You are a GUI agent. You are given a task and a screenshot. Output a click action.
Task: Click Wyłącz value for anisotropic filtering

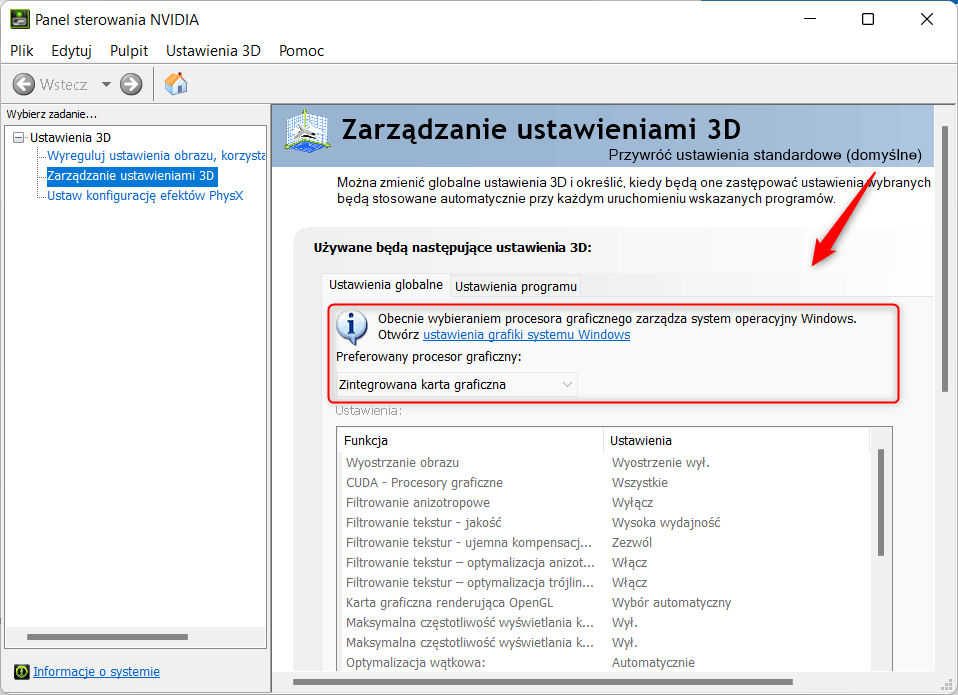pyautogui.click(x=632, y=503)
